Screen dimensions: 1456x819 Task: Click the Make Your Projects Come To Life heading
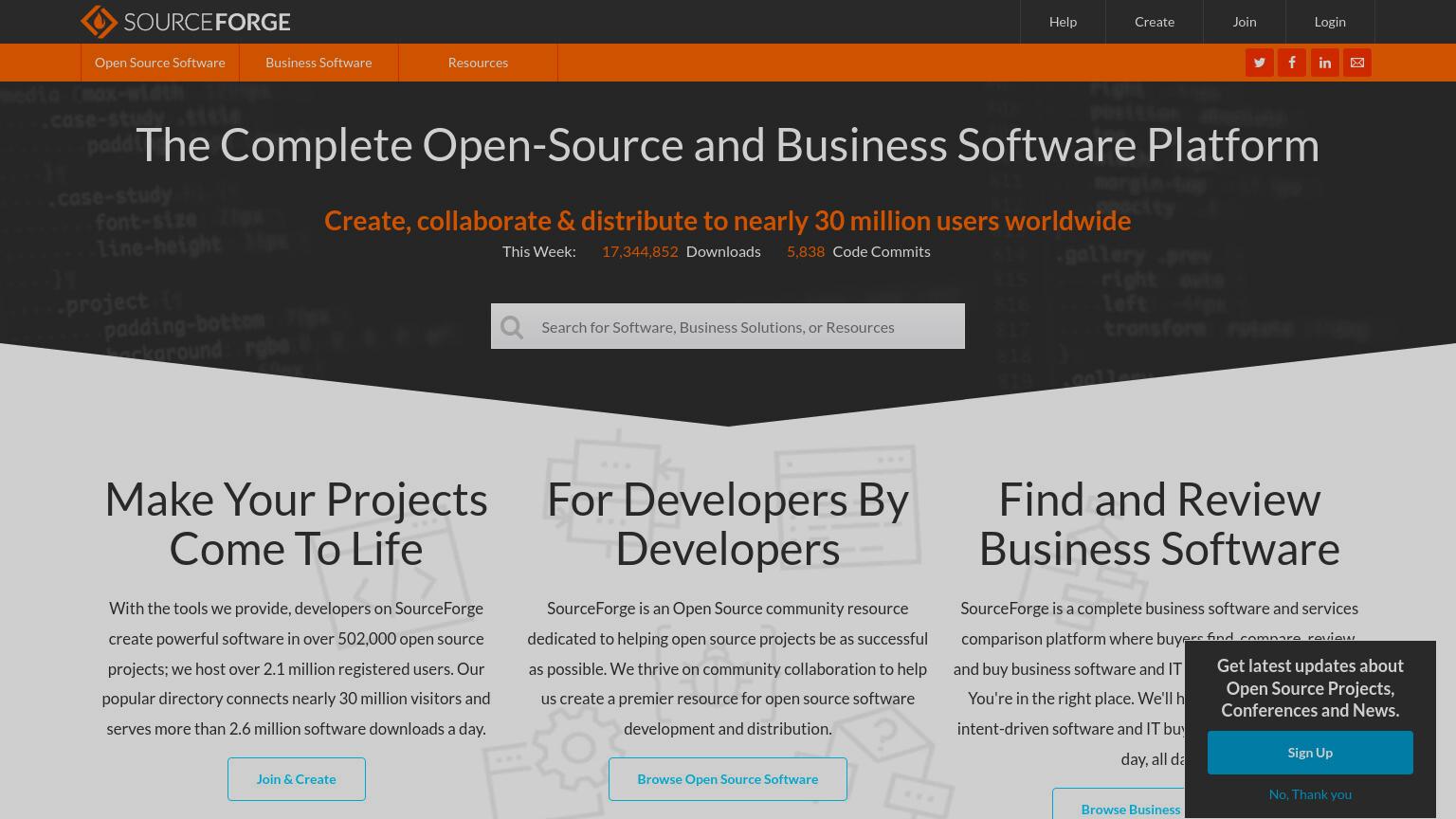coord(297,524)
